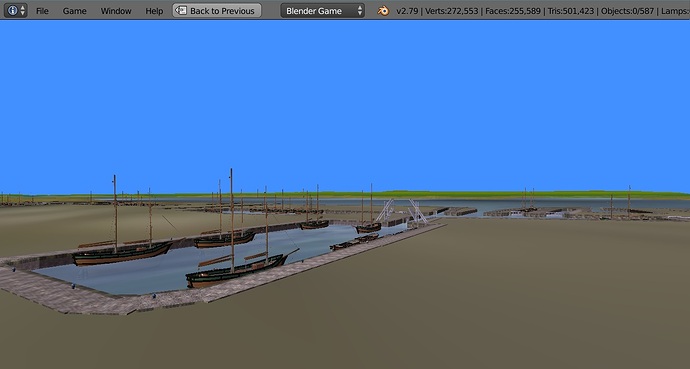Image resolution: width=690 pixels, height=369 pixels.
Task: Click the Objects:0/587 statistic
Action: click(628, 11)
